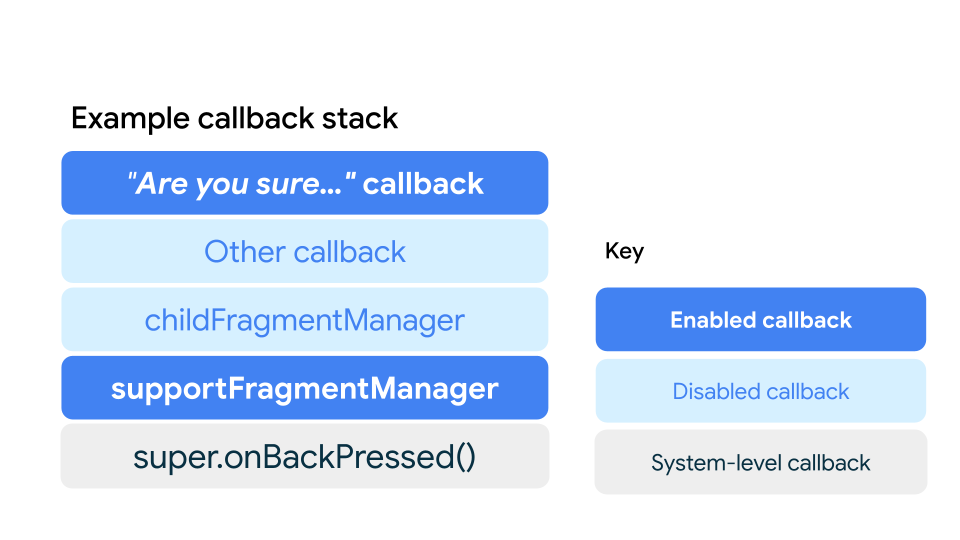
Task: Click the "Example callback stack" heading
Action: click(234, 118)
